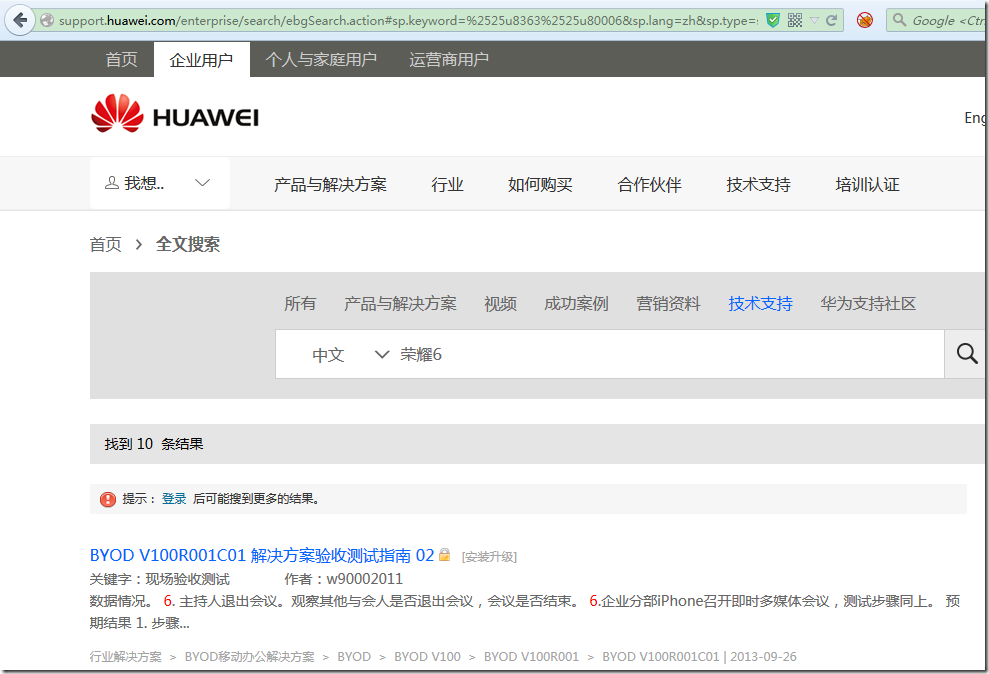Image resolution: width=989 pixels, height=674 pixels.
Task: Click the magnifier search submit button
Action: (x=966, y=354)
